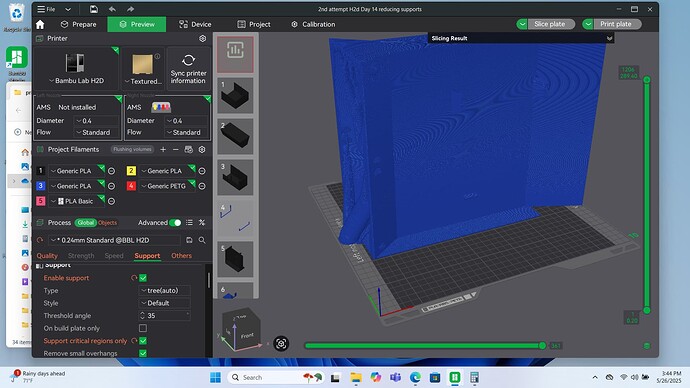Toggle the Enable support checkbox

pyautogui.click(x=143, y=278)
